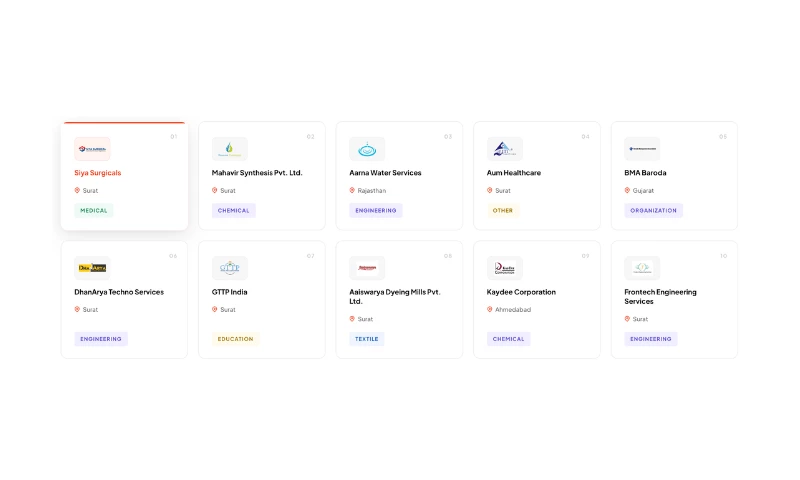Open the Mahavir Synthesis logo thumbnail

pos(229,149)
